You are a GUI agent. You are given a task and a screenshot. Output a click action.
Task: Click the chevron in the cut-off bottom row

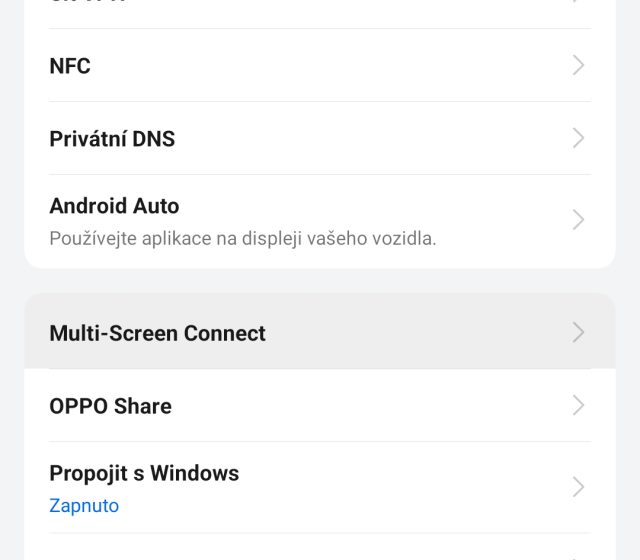(x=578, y=554)
